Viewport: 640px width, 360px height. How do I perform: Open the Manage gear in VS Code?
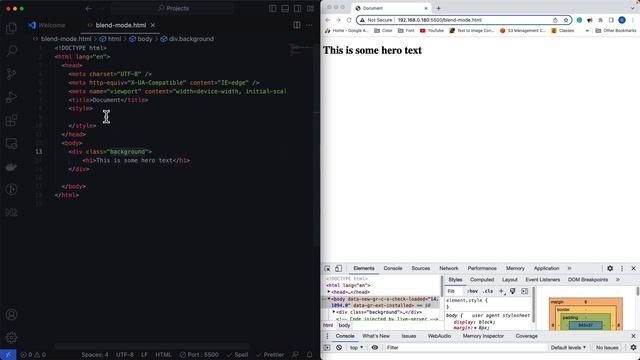coord(11,338)
